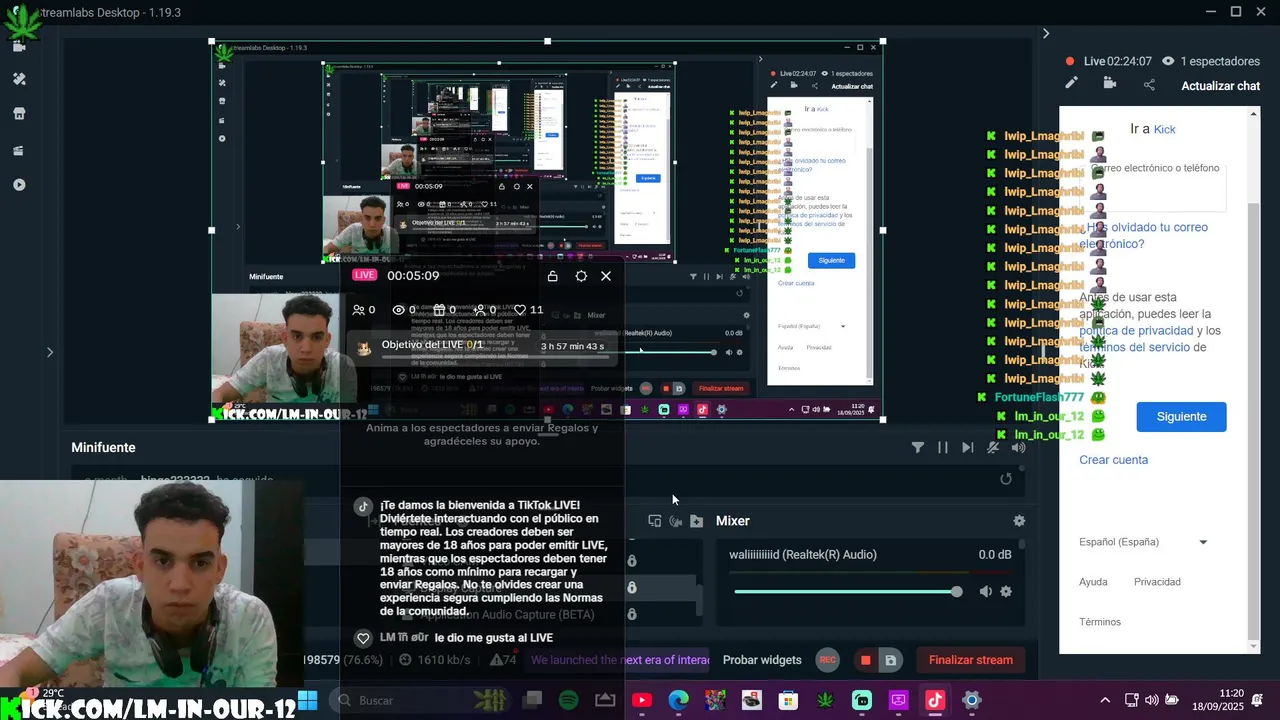The image size is (1280, 720).
Task: Open Probar widgets
Action: coord(762,660)
